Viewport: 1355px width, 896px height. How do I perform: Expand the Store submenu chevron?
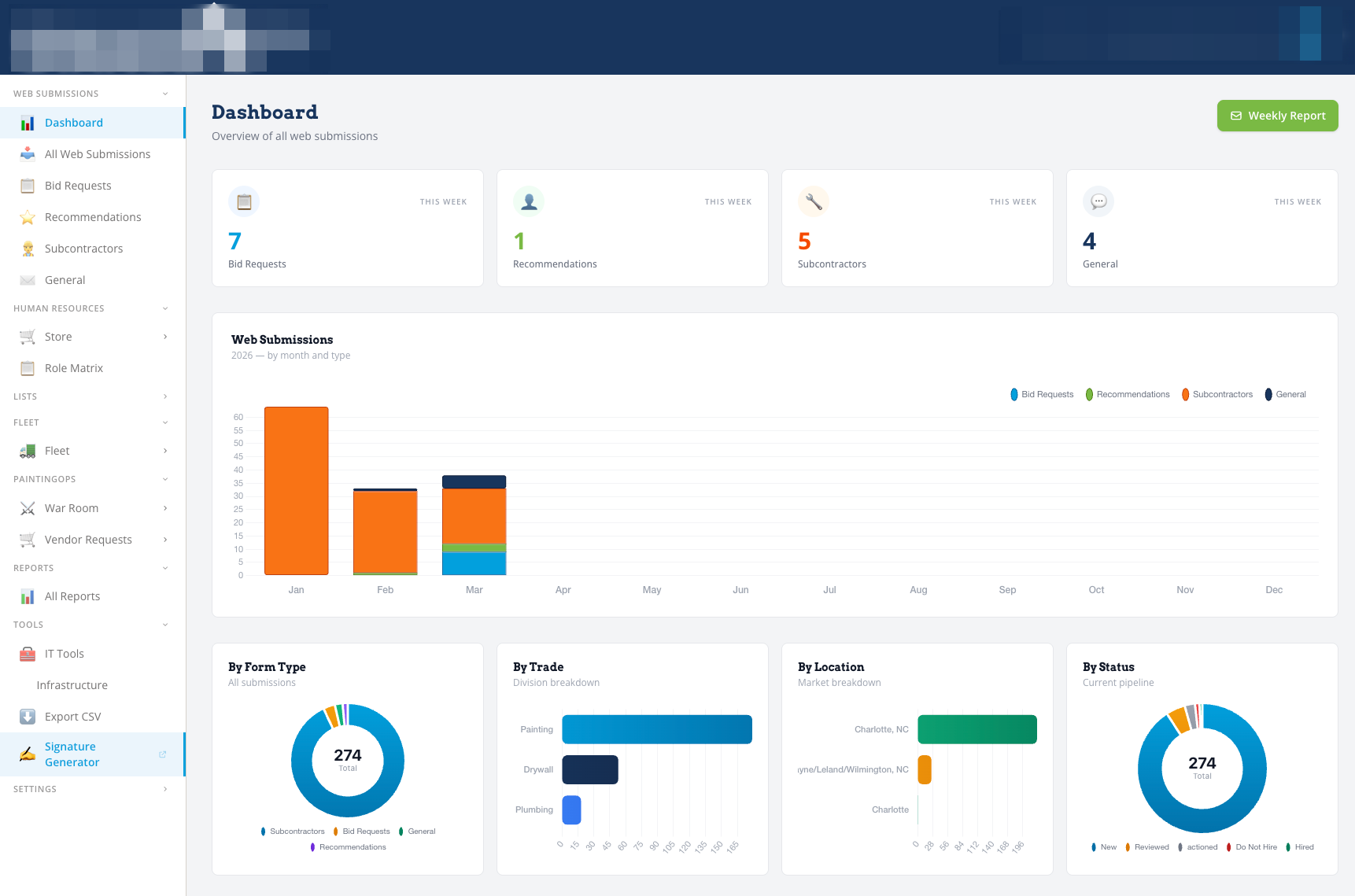[x=165, y=337]
